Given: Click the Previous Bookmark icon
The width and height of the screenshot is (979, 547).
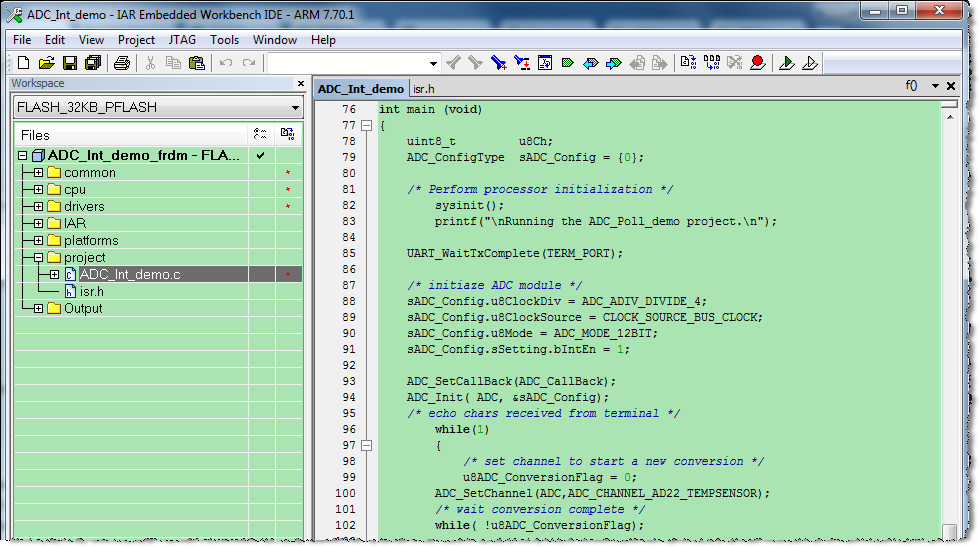Looking at the screenshot, I should pyautogui.click(x=591, y=63).
